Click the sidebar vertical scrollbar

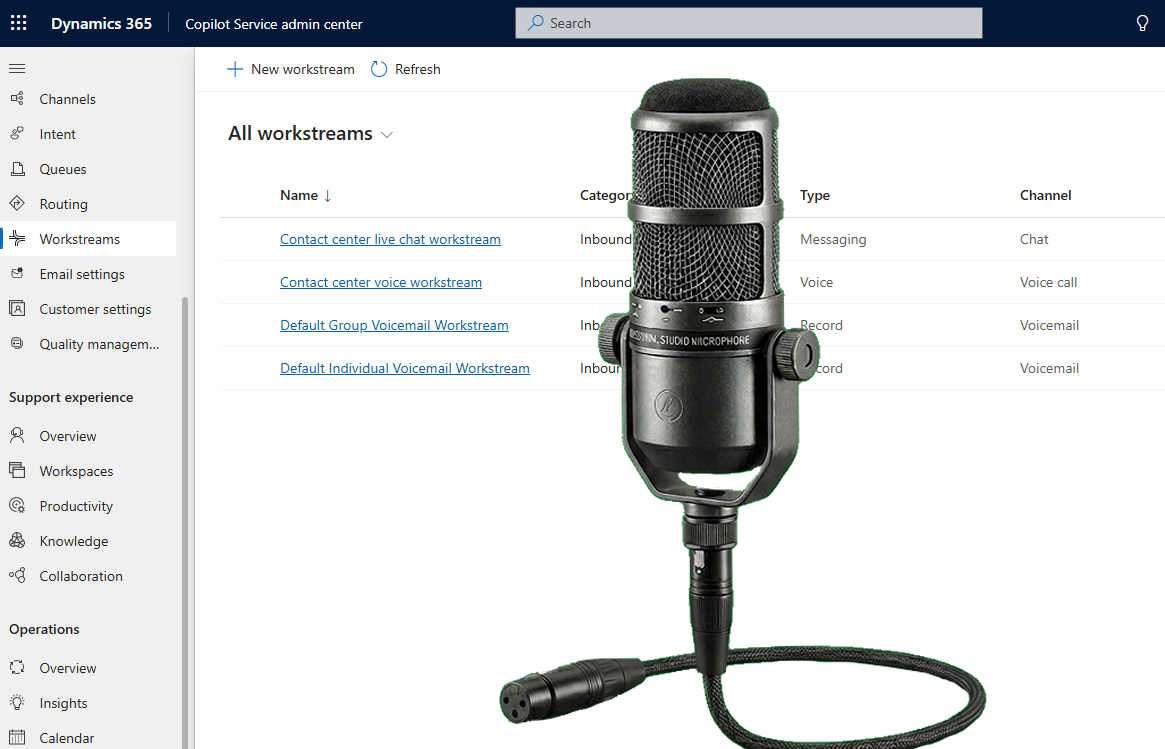(184, 500)
